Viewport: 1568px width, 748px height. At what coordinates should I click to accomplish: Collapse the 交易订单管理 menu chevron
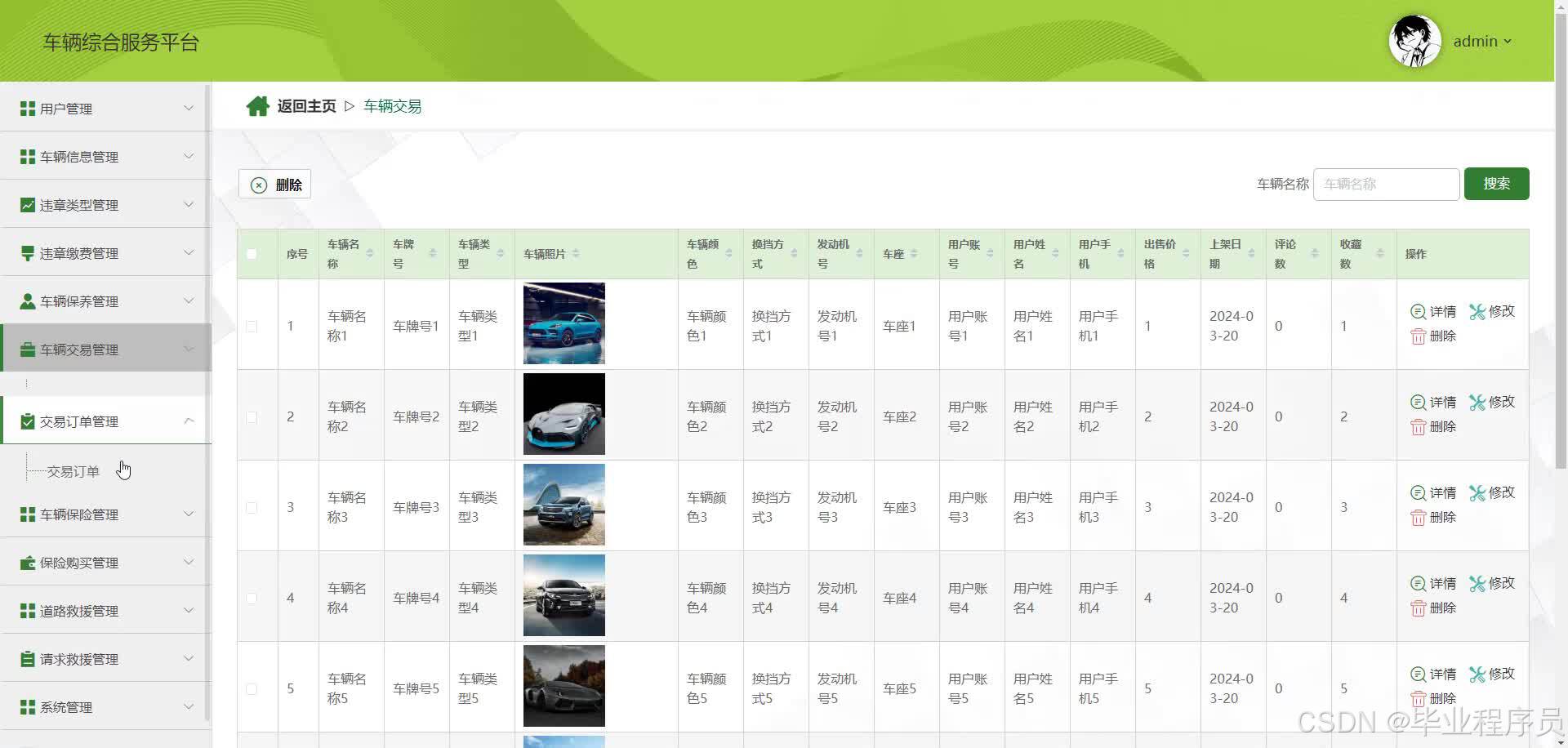pos(189,421)
